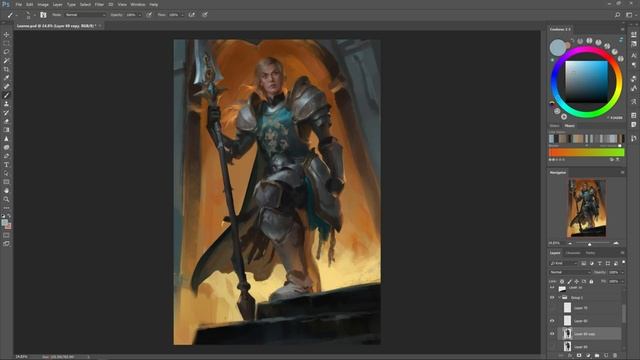The width and height of the screenshot is (640, 360).
Task: Open the Sliders tab in Coolorus panel
Action: click(x=554, y=126)
